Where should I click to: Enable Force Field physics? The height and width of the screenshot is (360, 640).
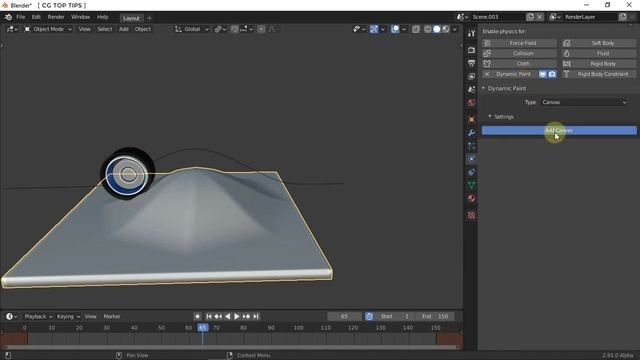[x=519, y=43]
